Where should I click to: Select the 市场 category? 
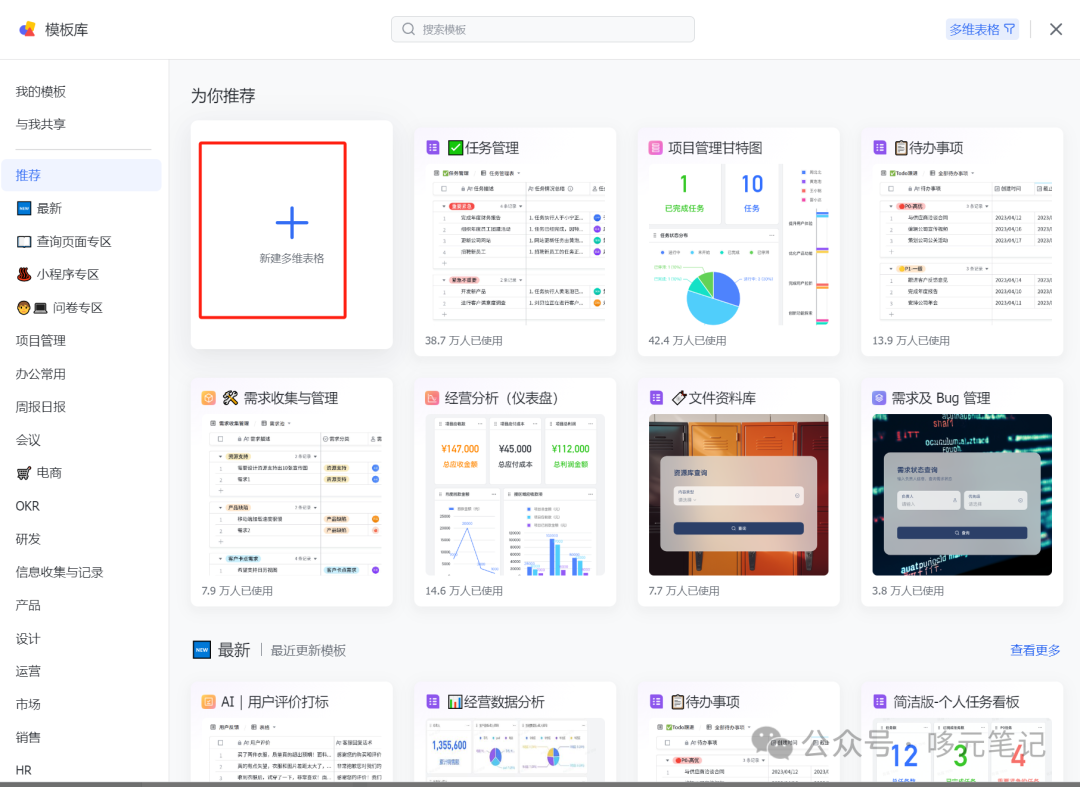(28, 704)
